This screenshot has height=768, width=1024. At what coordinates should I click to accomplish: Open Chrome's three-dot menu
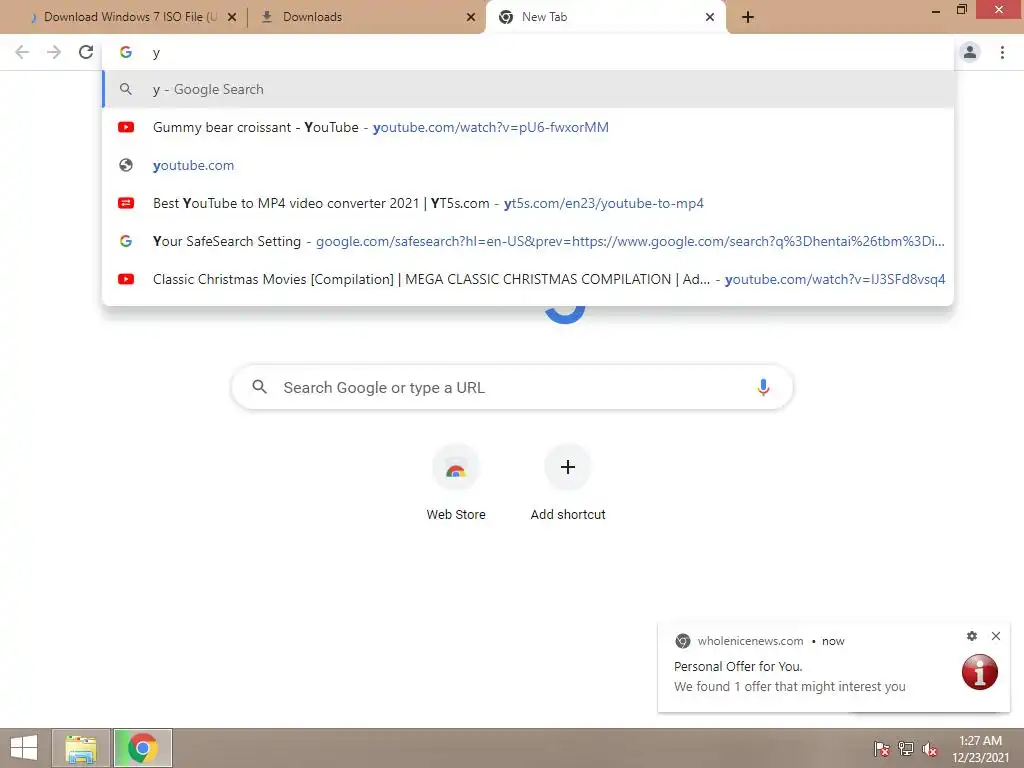(x=1002, y=52)
